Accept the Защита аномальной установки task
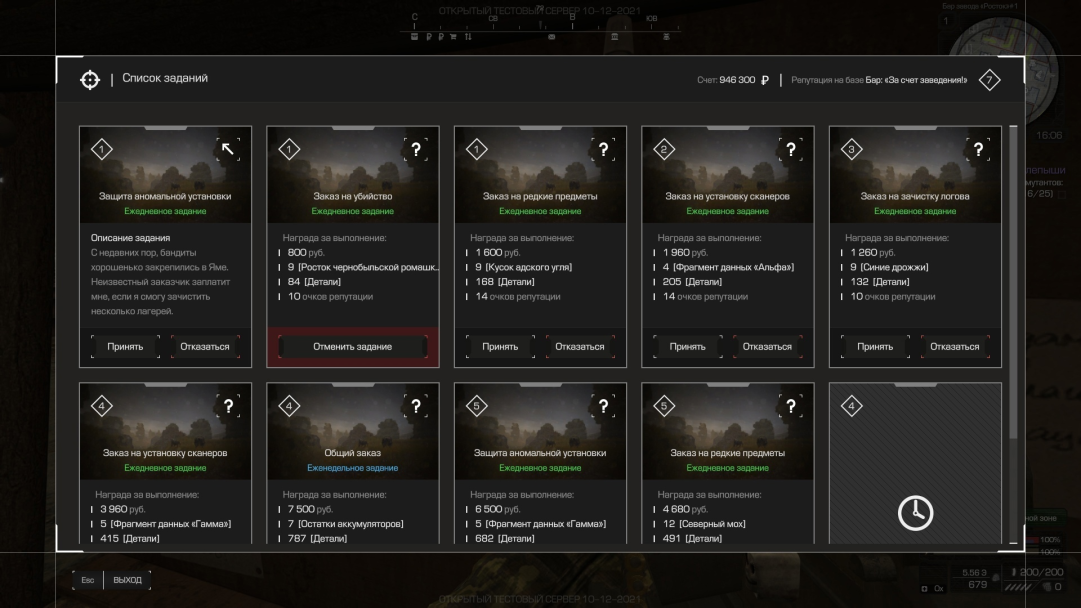This screenshot has width=1081, height=608. pyautogui.click(x=125, y=347)
